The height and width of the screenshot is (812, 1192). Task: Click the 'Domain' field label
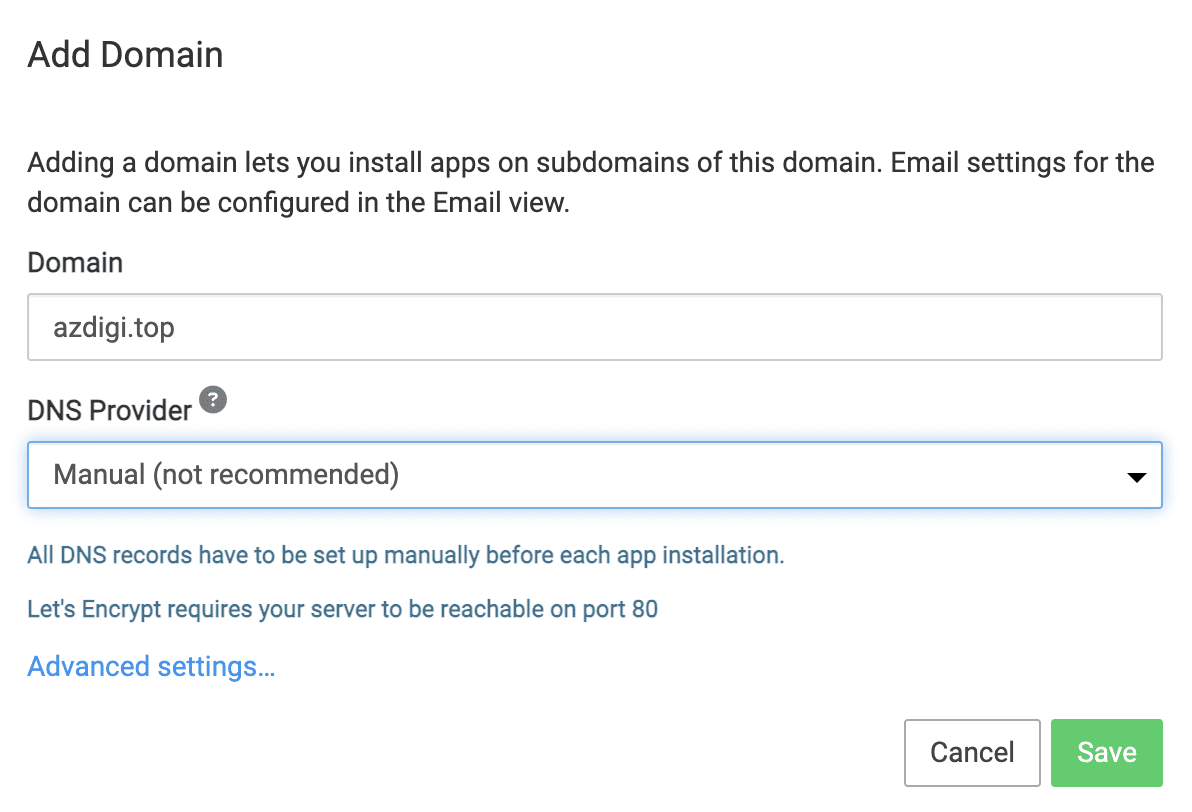click(x=75, y=263)
